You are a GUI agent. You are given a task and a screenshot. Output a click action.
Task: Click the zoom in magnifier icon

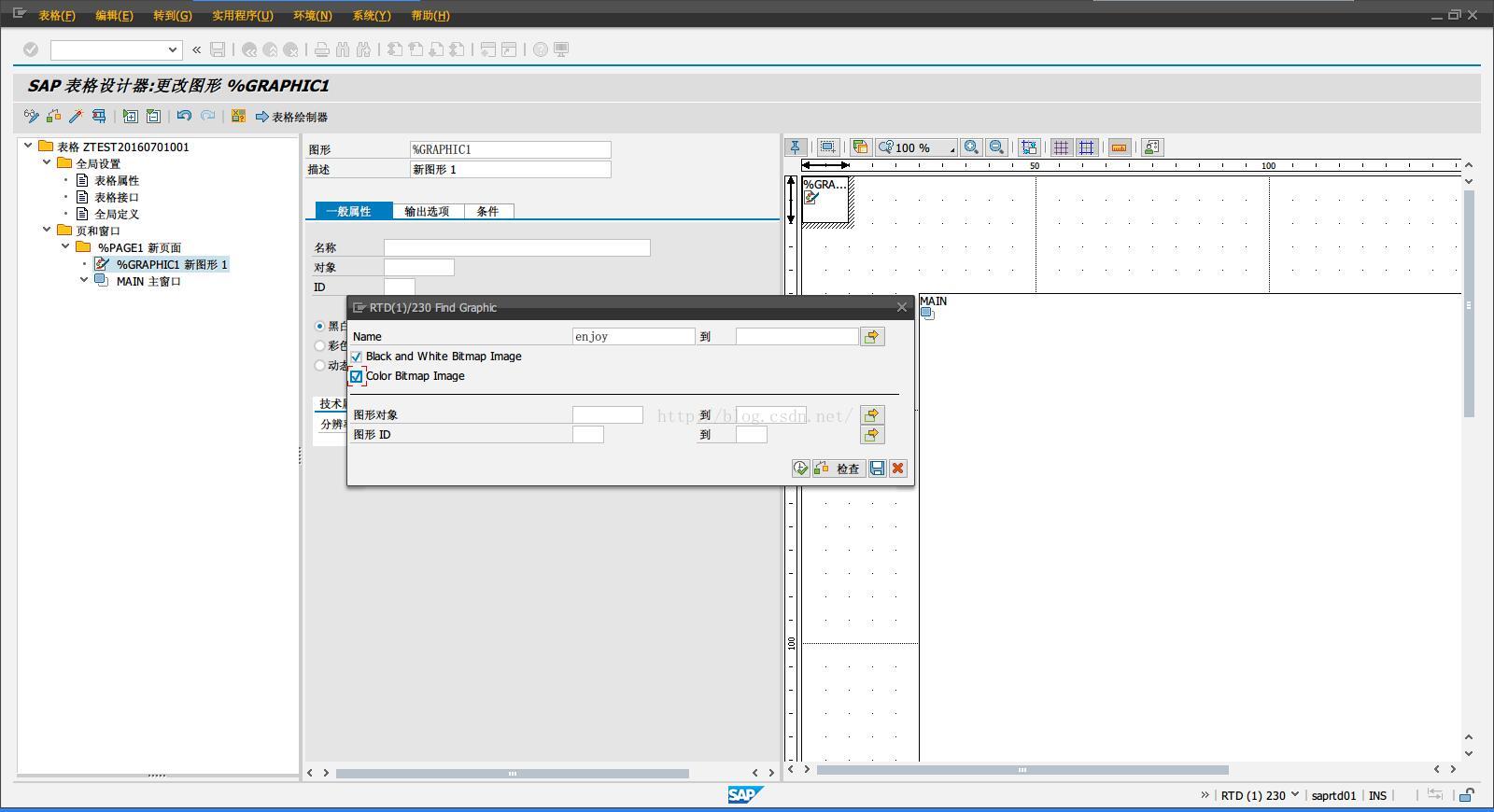click(972, 147)
